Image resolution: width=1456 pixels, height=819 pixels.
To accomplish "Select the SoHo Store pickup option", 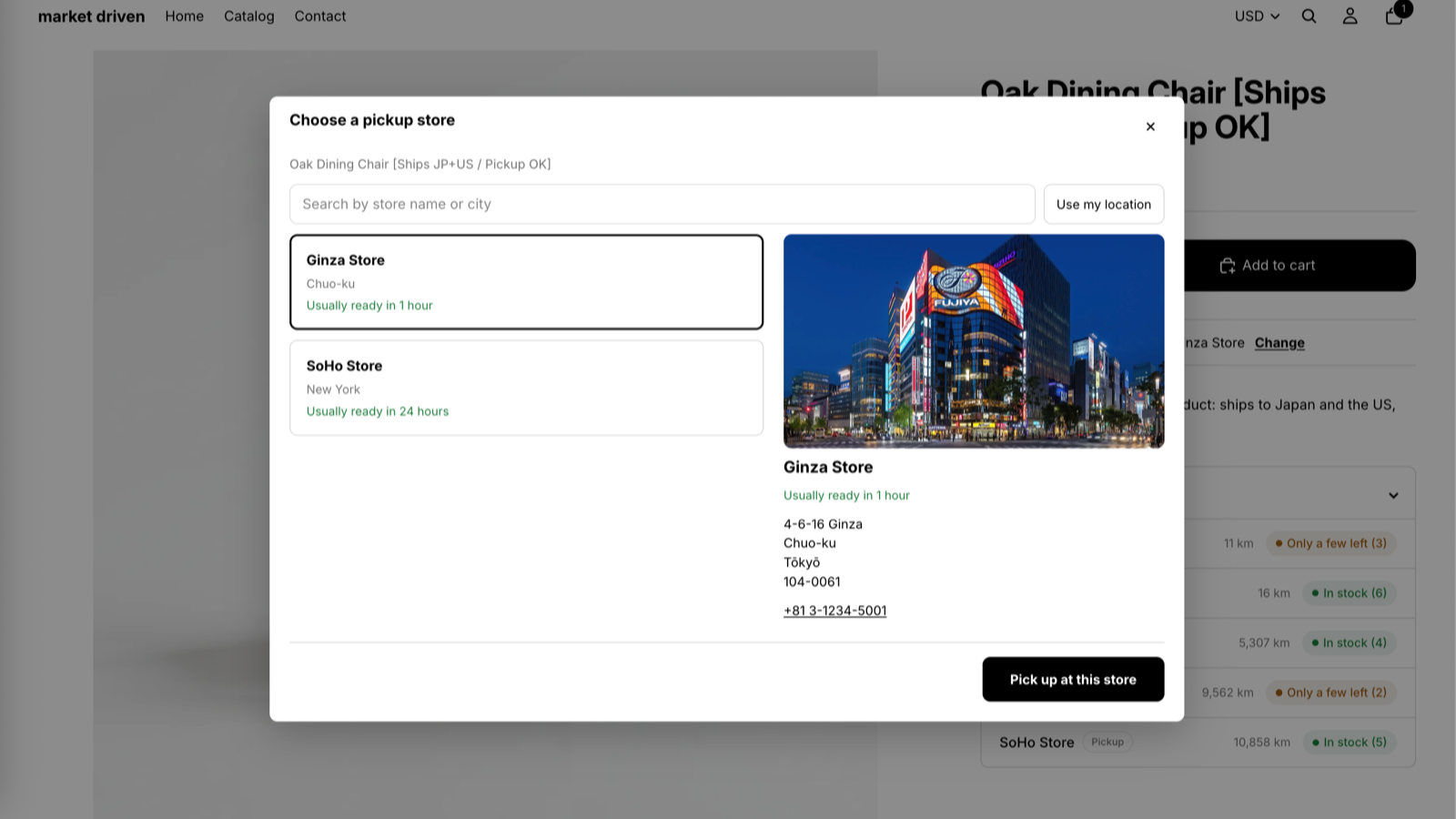I will 526,388.
